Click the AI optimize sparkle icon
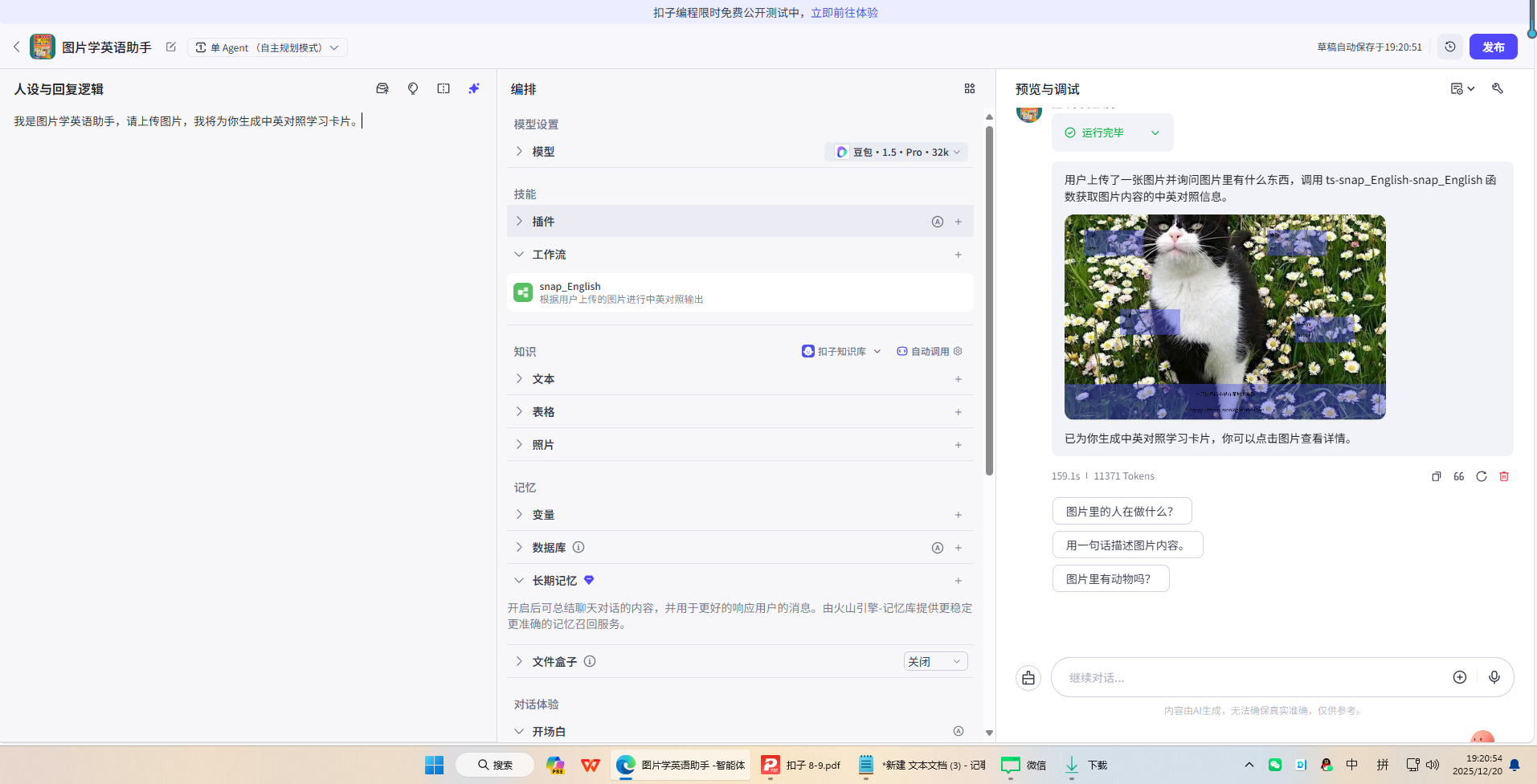1537x784 pixels. (473, 88)
